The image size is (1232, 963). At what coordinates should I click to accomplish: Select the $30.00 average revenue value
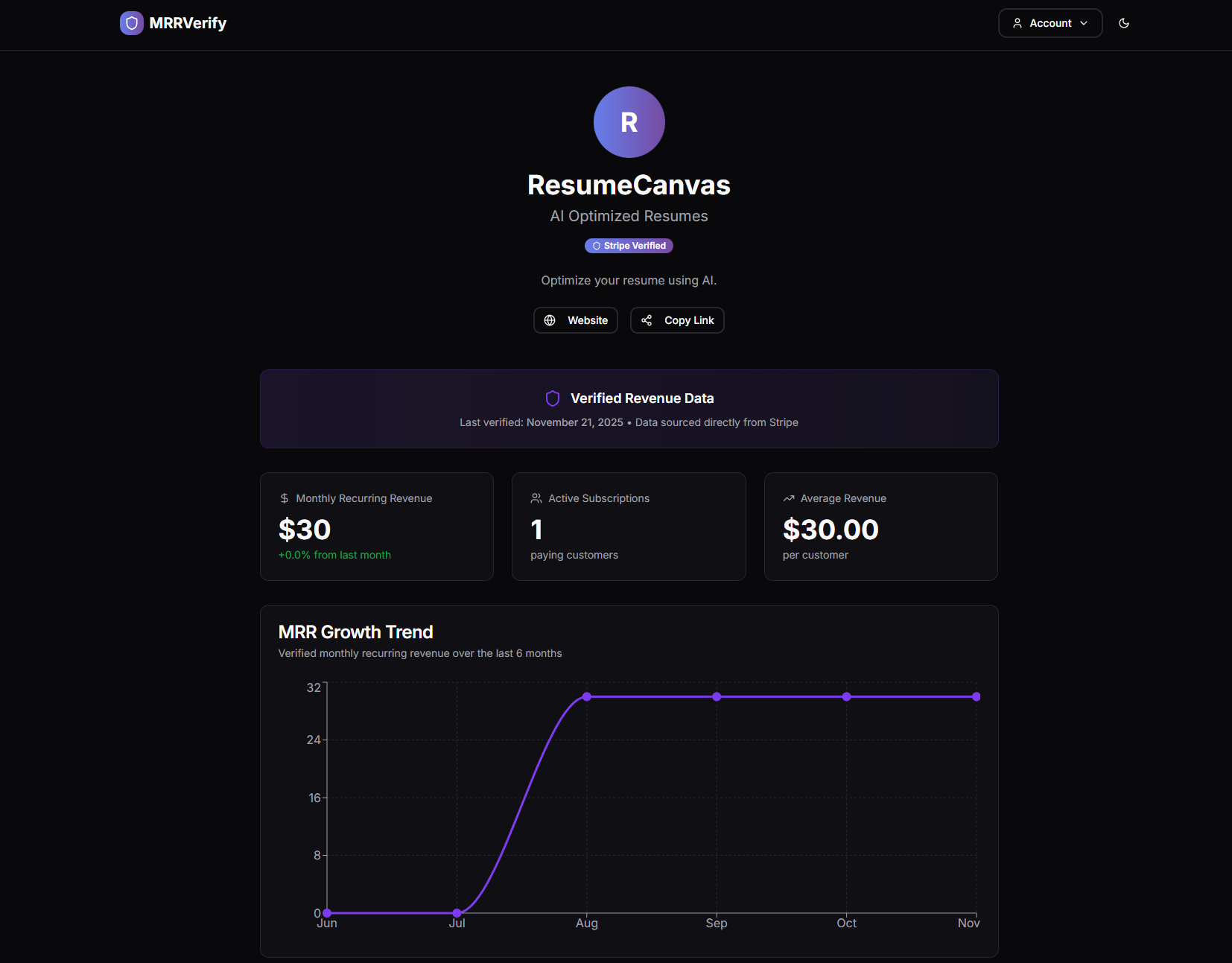tap(831, 530)
